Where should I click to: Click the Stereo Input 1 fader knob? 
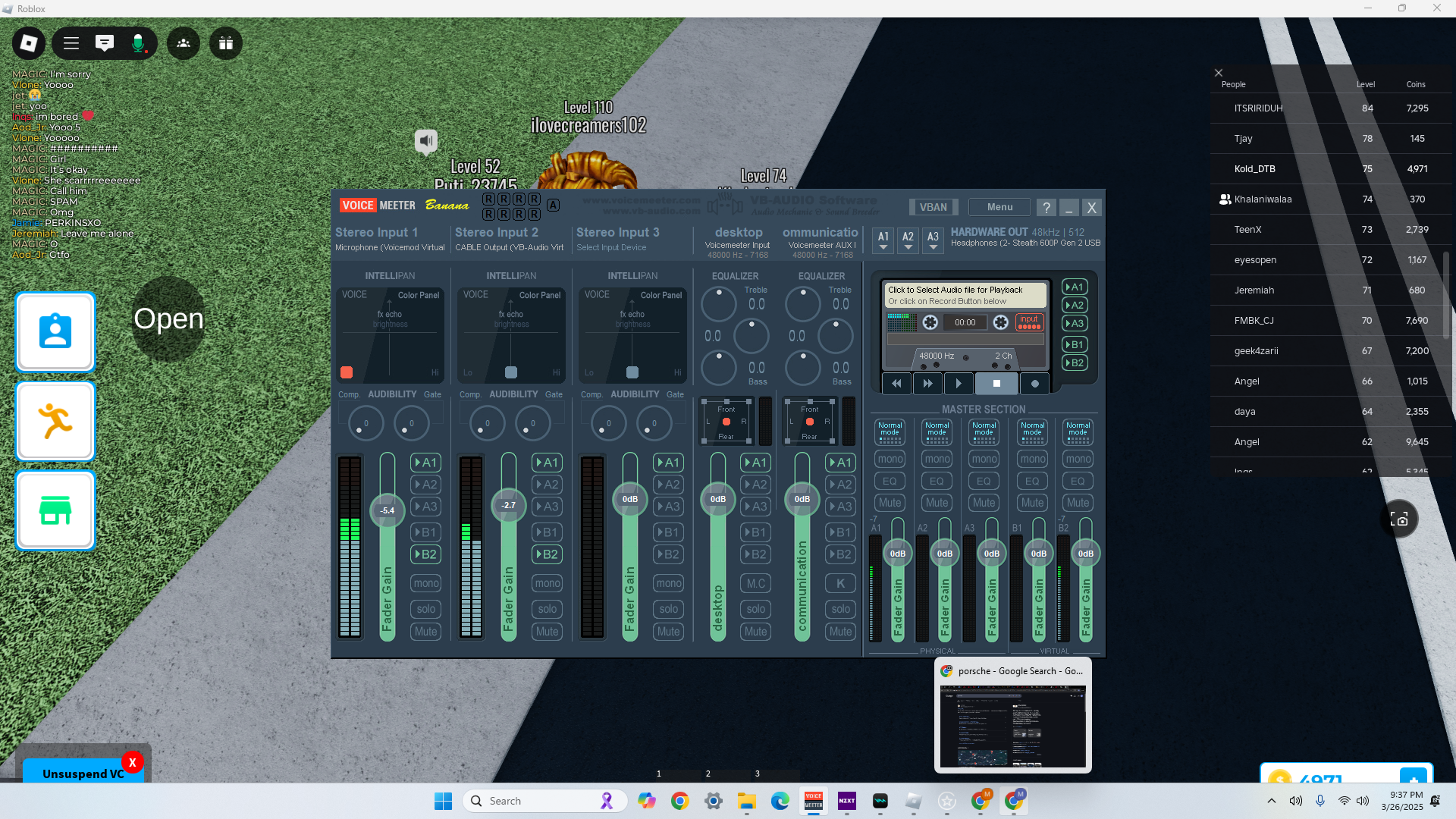pos(387,510)
